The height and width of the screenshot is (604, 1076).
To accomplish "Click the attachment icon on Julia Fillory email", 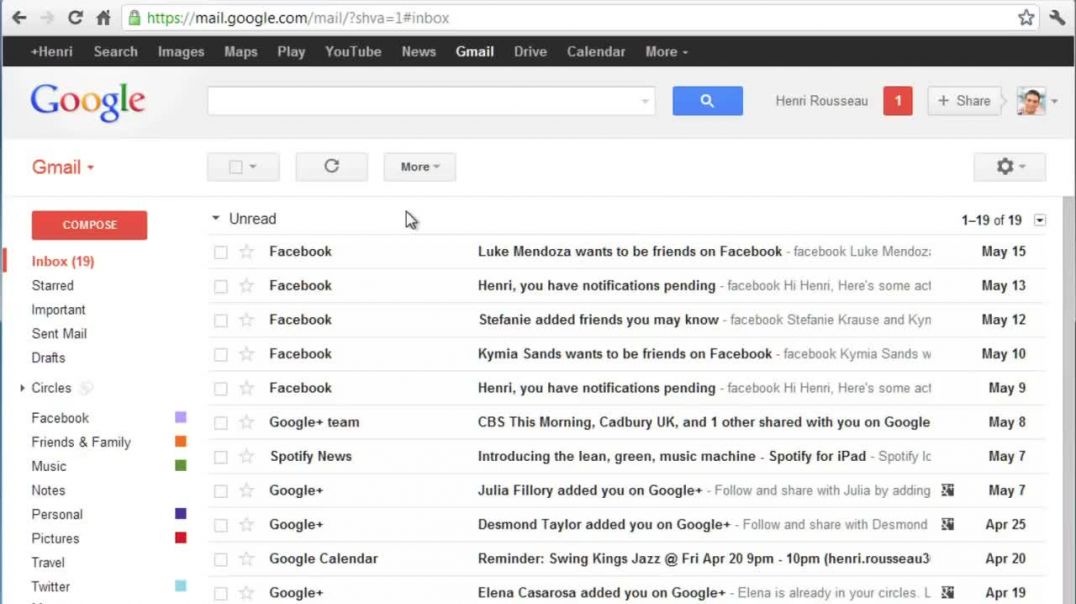I will (948, 490).
